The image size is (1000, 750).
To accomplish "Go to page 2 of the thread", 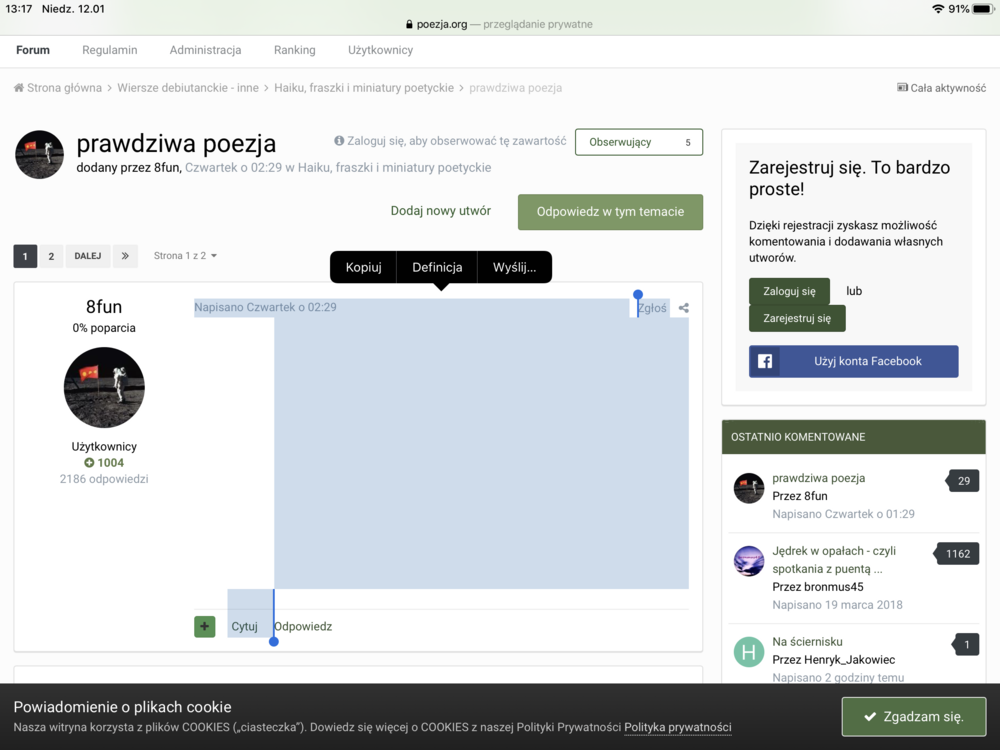I will tap(51, 256).
